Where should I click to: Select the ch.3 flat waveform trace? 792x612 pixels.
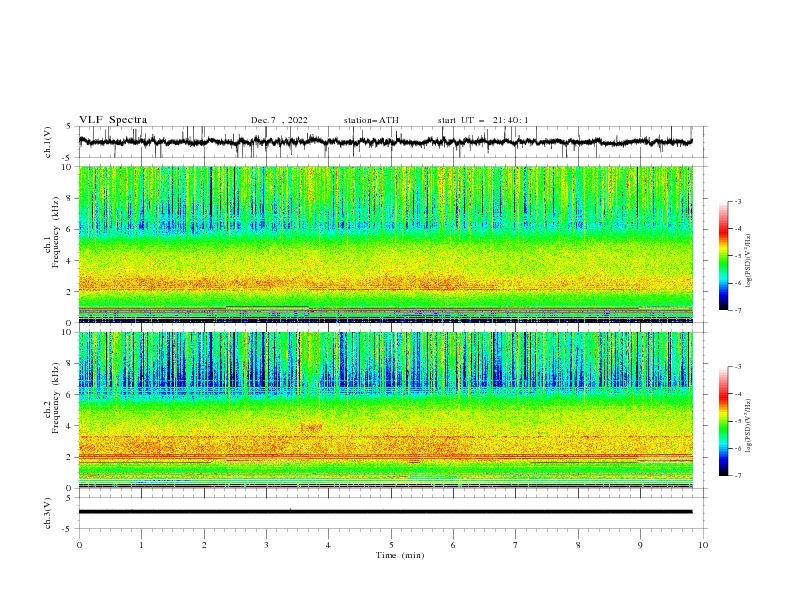(385, 512)
